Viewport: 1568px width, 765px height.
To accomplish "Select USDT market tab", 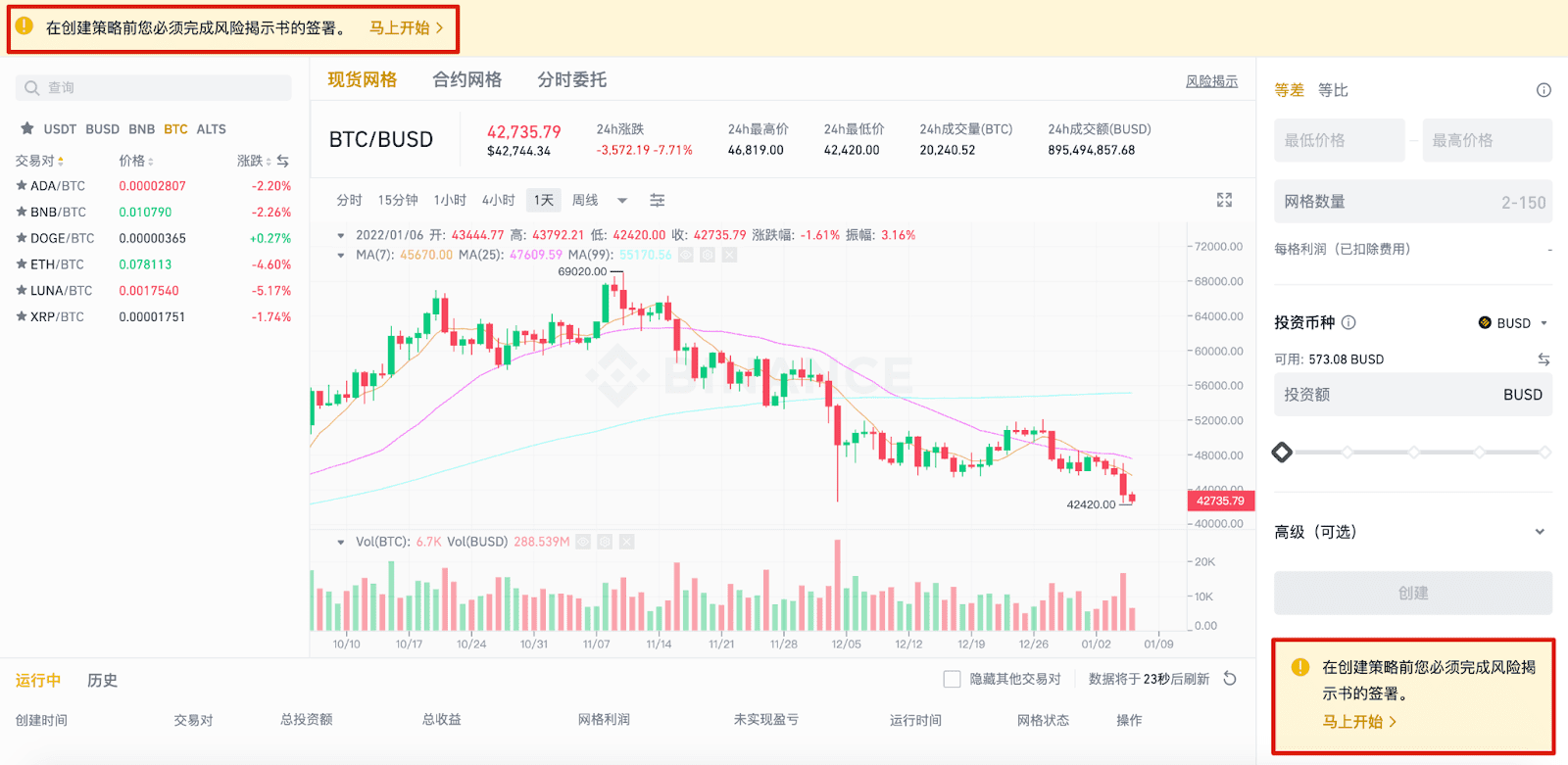I will click(x=60, y=128).
